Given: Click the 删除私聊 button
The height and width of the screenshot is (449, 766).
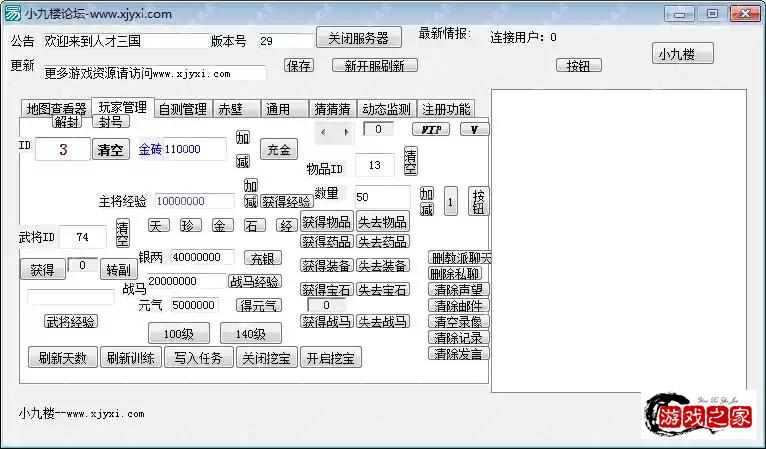Looking at the screenshot, I should (455, 274).
